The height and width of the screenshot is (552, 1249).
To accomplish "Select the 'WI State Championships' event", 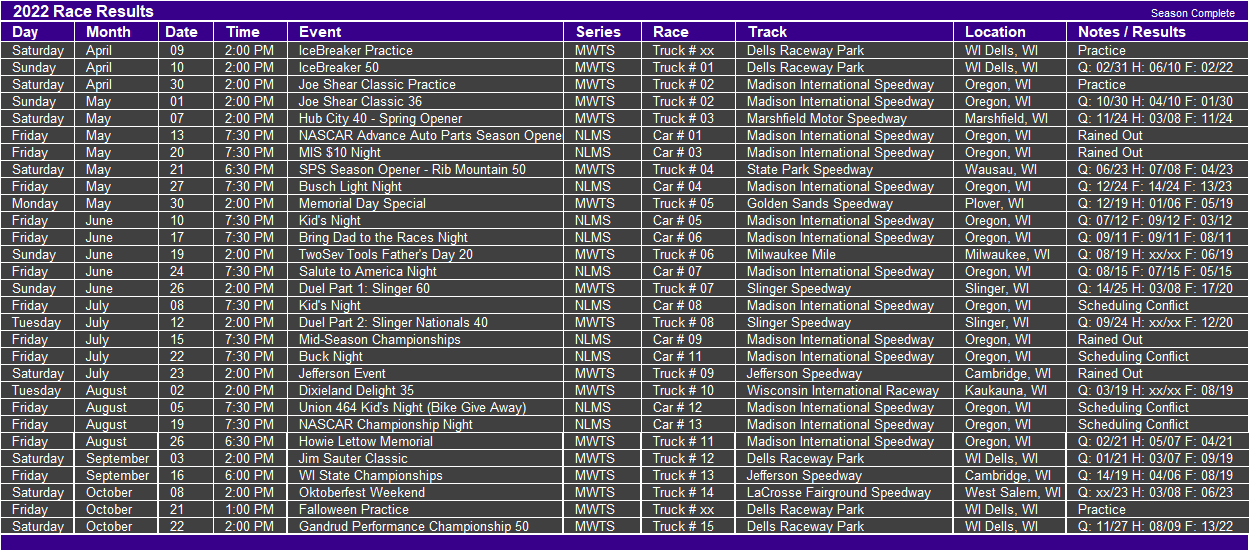I will (370, 475).
